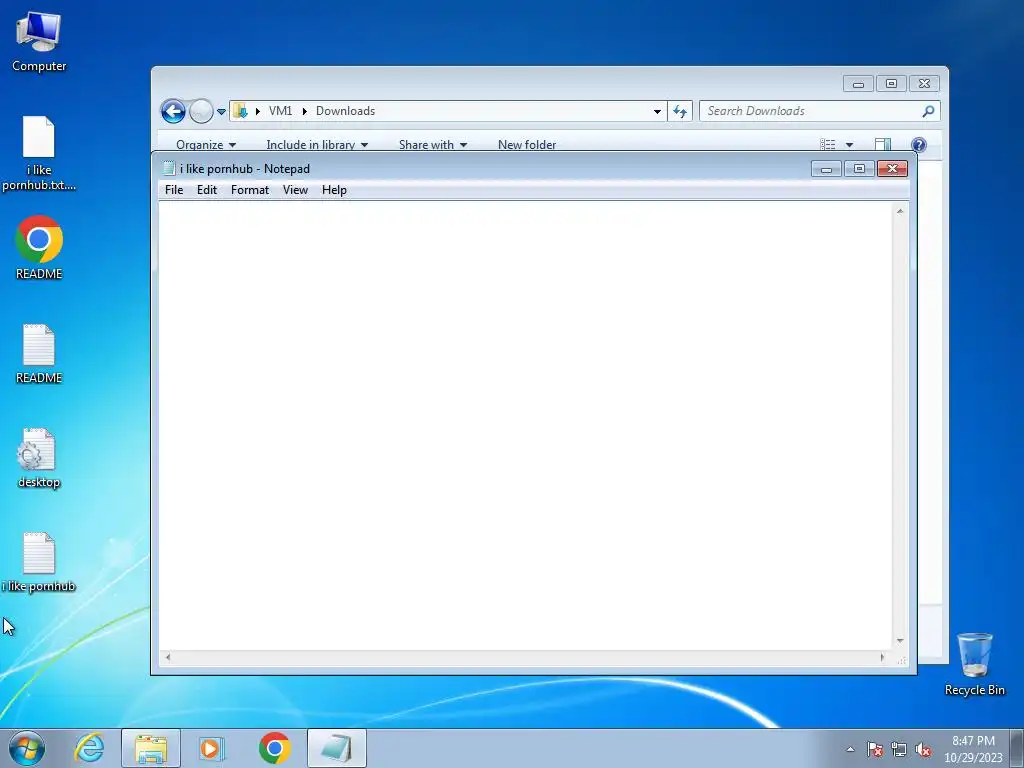This screenshot has height=768, width=1024.
Task: Launch Google Chrome from the taskbar
Action: tap(274, 748)
